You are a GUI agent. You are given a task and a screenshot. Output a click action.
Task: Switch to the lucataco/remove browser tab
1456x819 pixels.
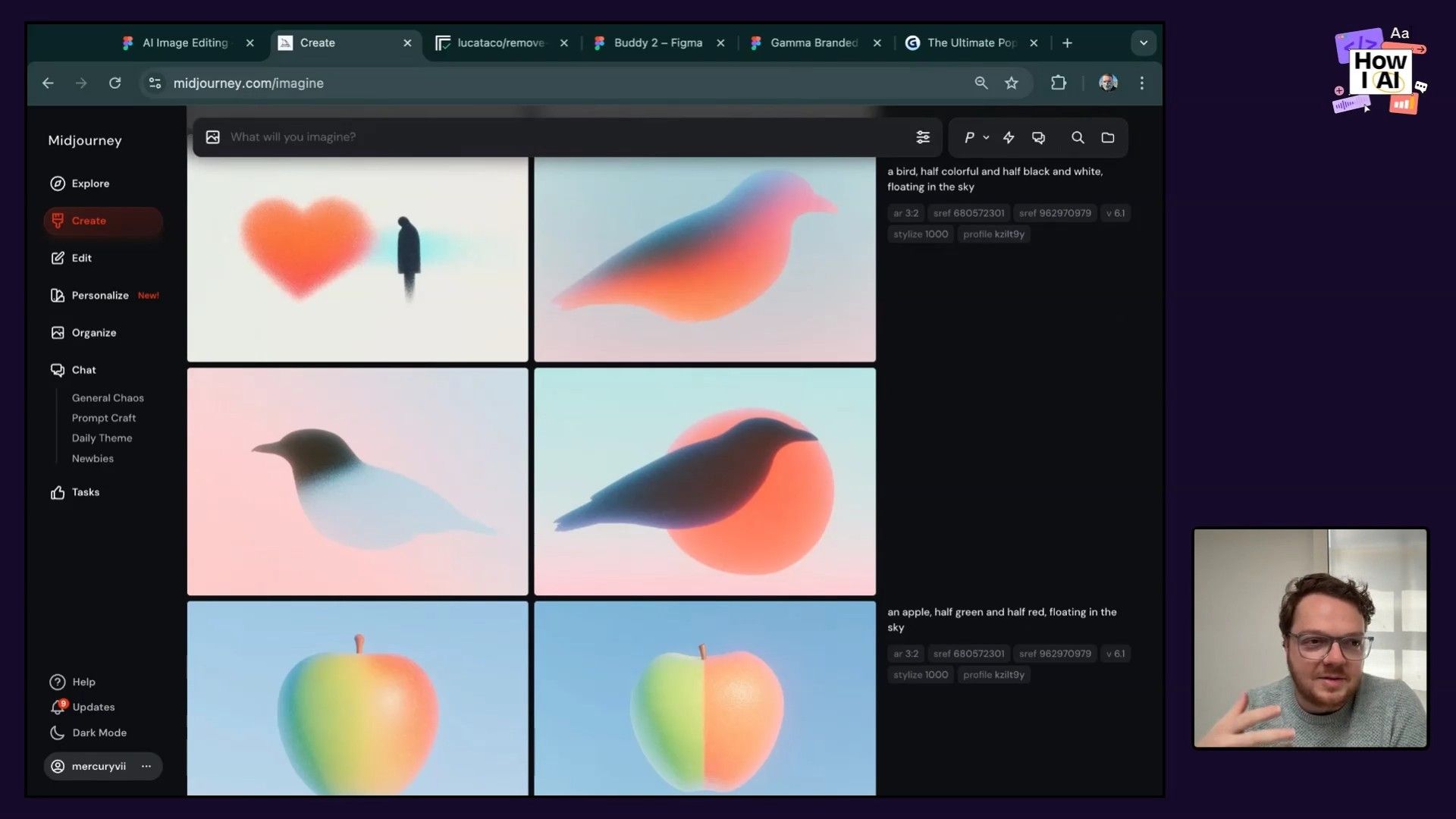[500, 43]
